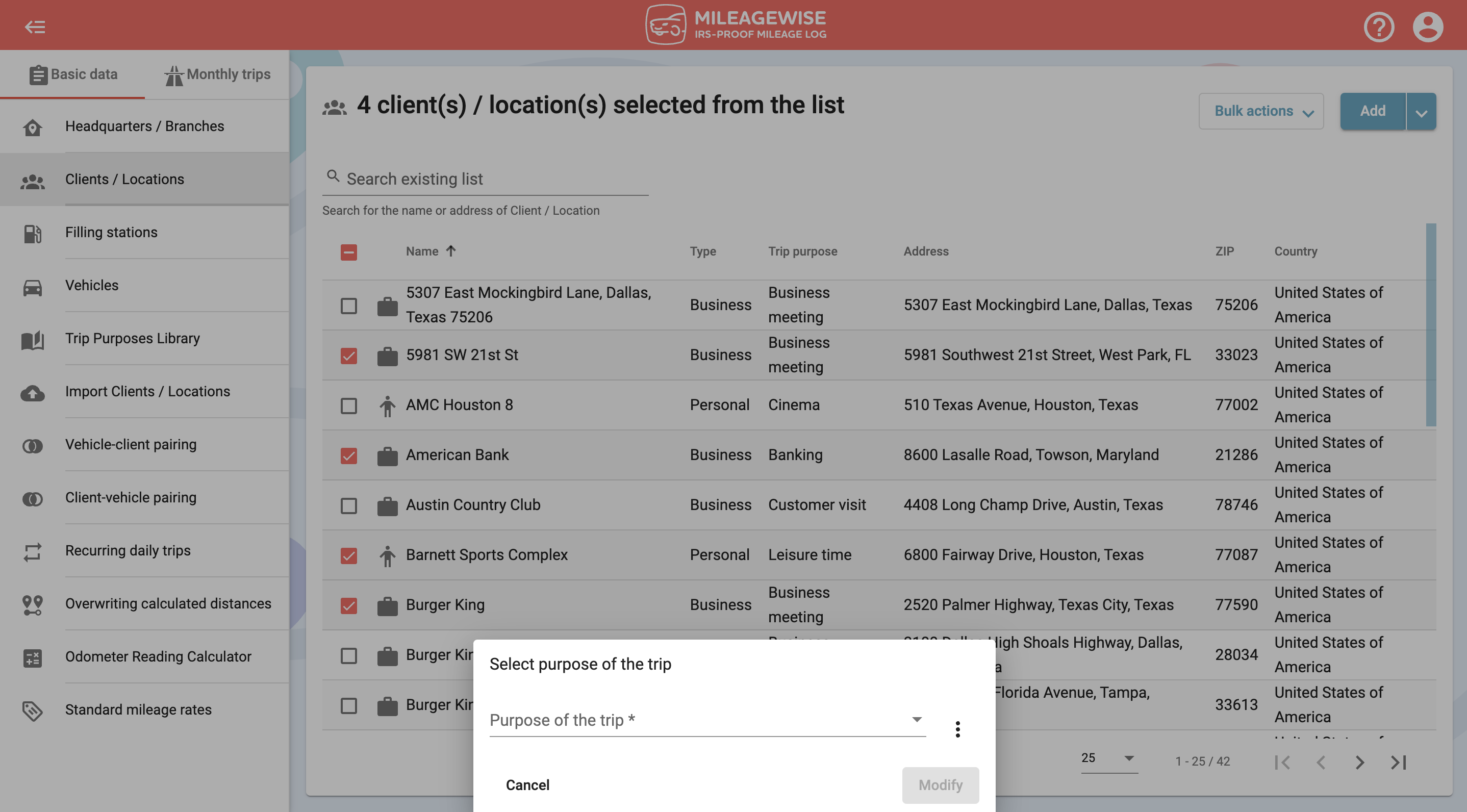Click the Overwriting calculated distances pins icon
This screenshot has height=812, width=1467.
coord(33,604)
